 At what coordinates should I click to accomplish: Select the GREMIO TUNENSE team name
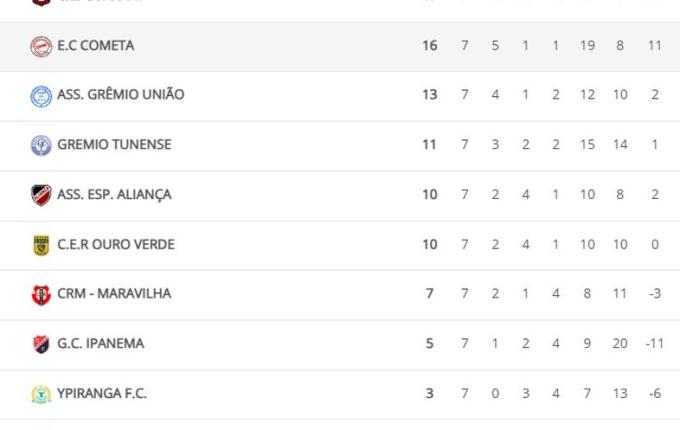tap(115, 145)
